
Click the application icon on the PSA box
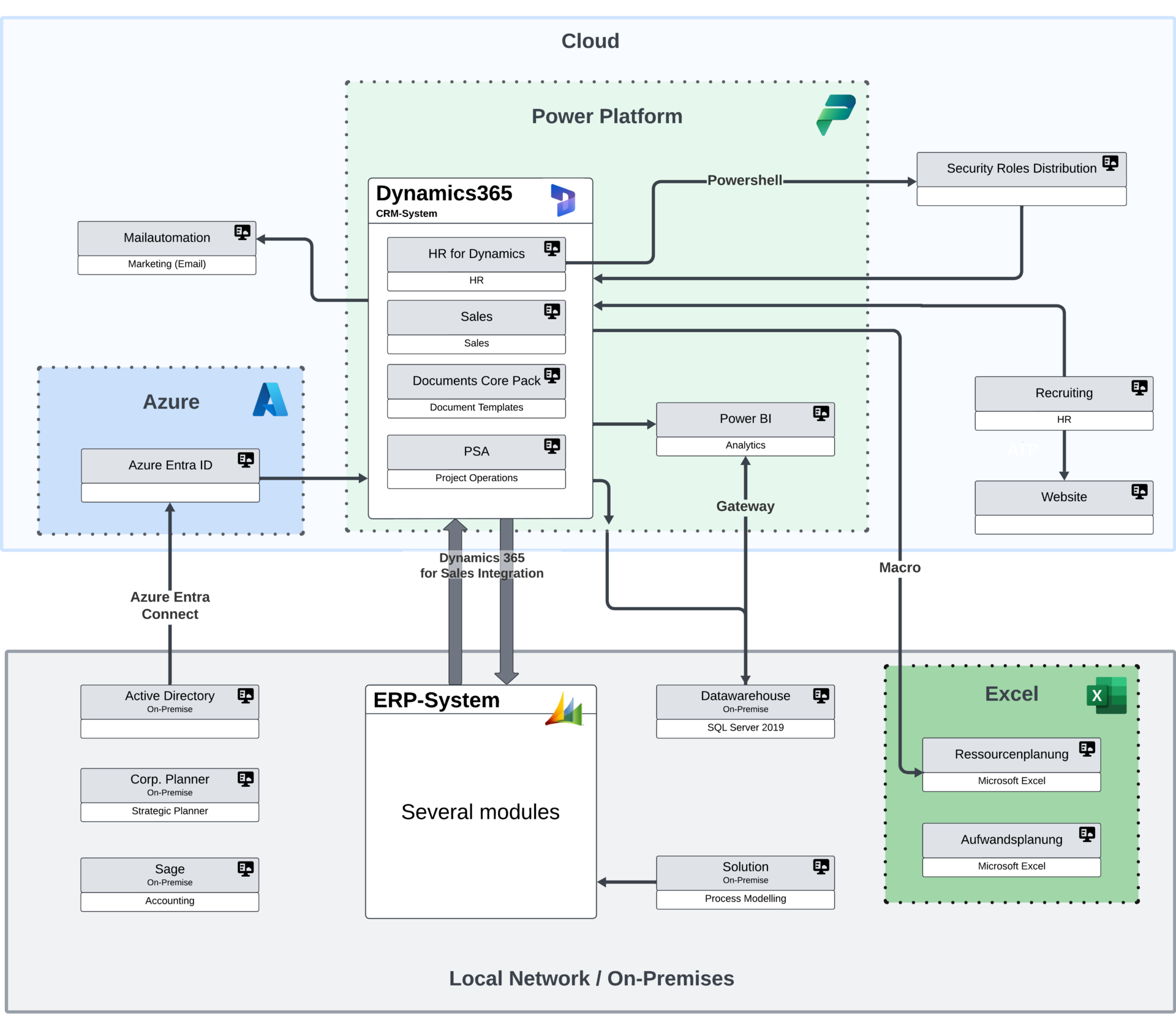pyautogui.click(x=552, y=446)
